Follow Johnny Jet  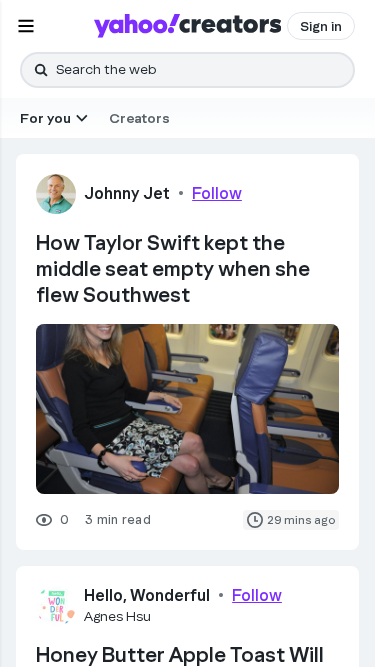[x=217, y=193]
